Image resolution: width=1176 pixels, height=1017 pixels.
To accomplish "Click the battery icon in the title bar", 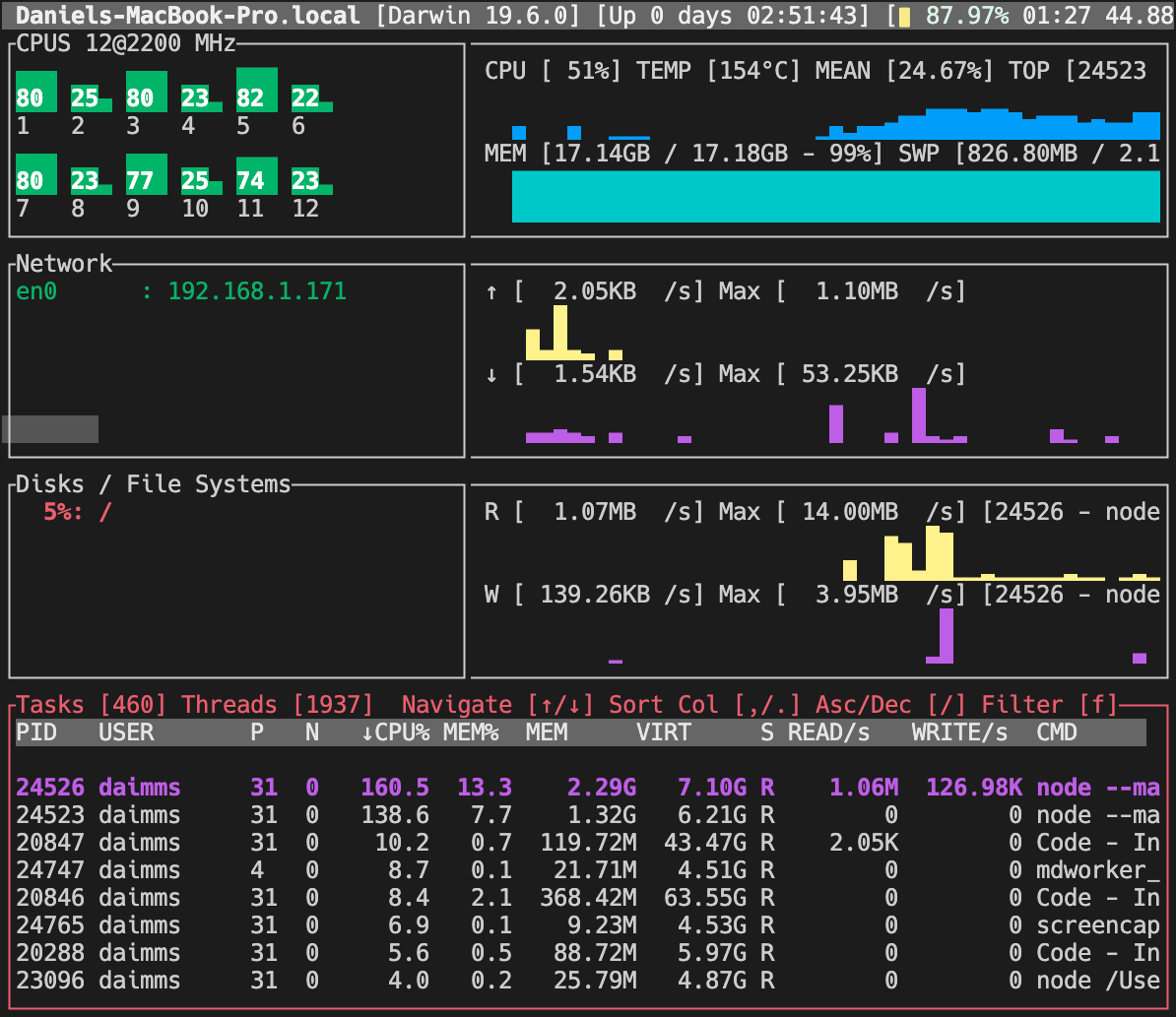I will point(905,16).
